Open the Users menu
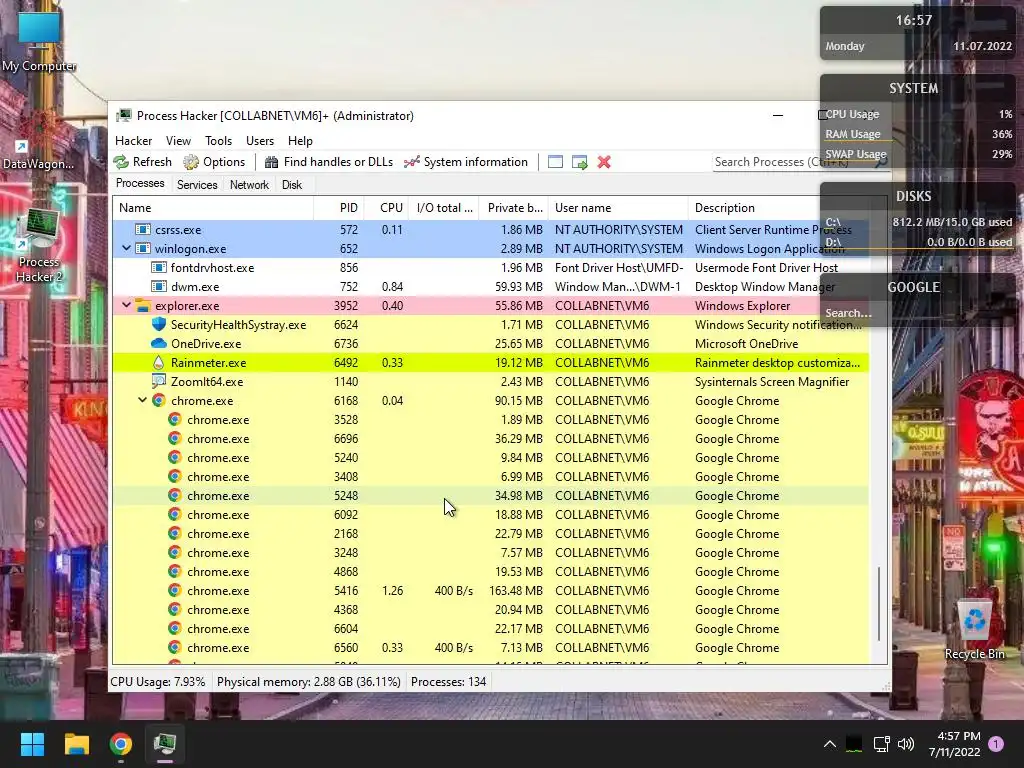1024x768 pixels. coord(260,141)
